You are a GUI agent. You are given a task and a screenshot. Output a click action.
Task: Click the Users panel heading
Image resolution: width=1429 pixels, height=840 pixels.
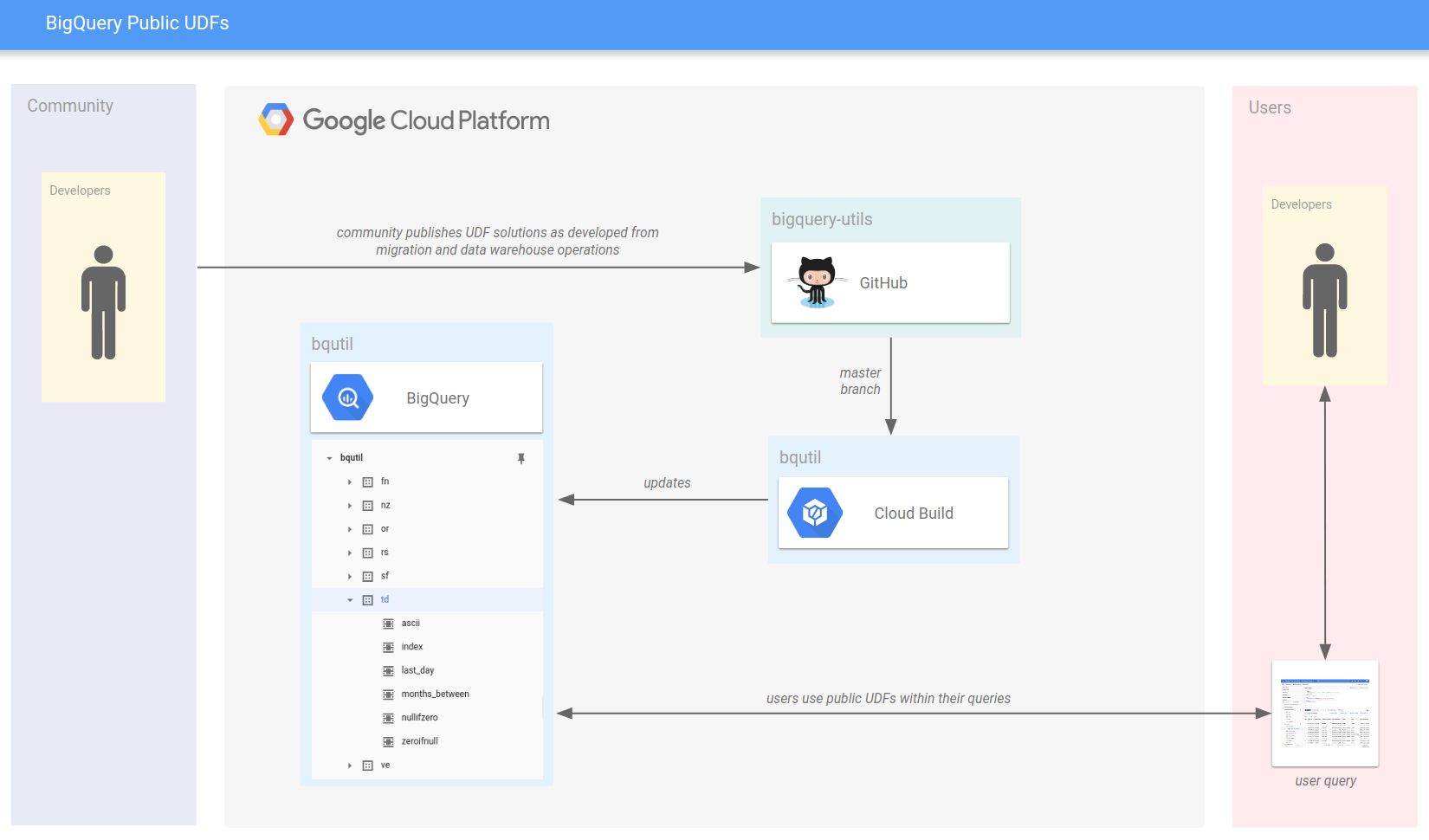1270,107
